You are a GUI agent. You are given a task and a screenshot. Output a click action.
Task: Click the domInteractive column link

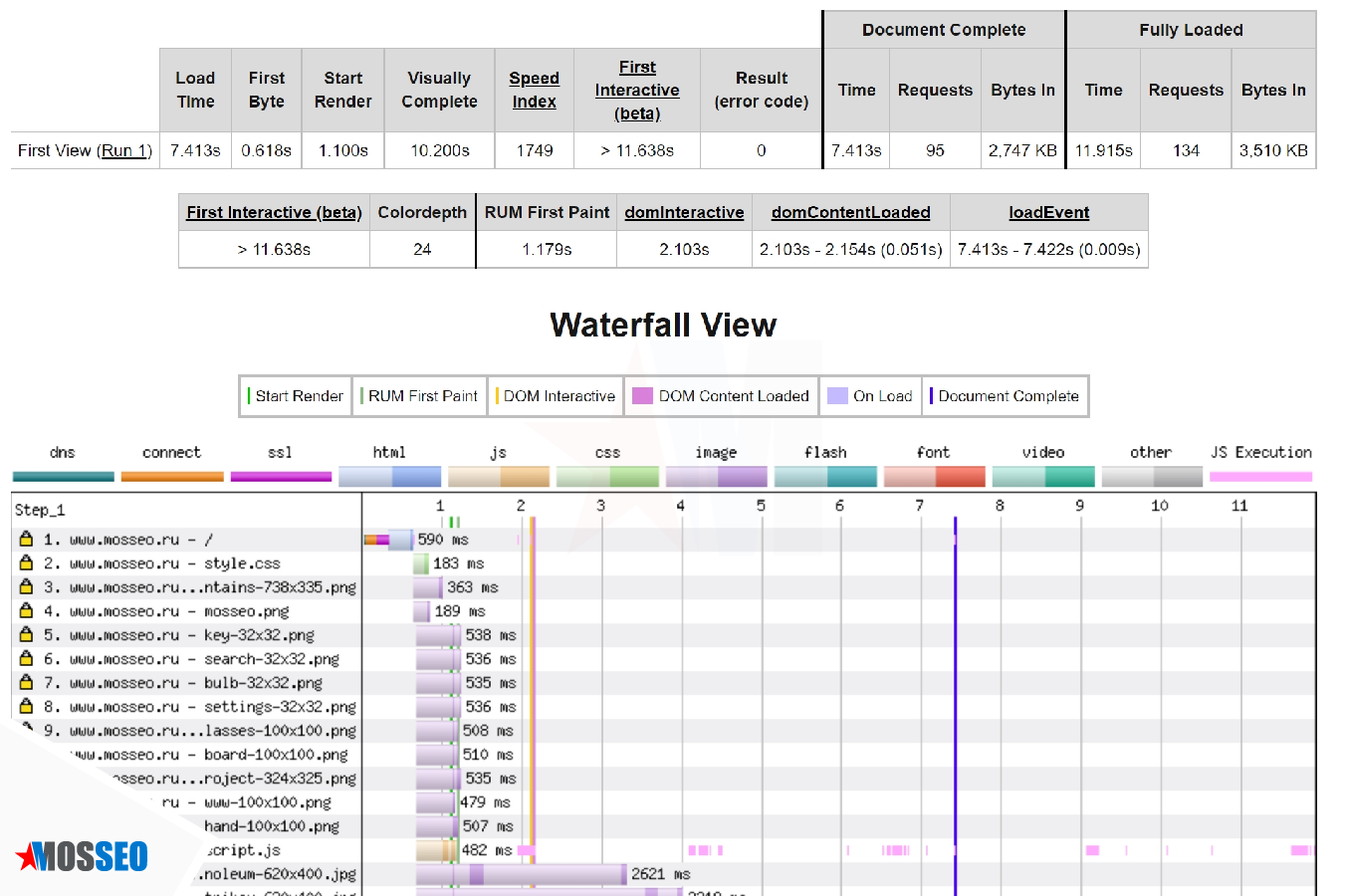pyautogui.click(x=684, y=212)
